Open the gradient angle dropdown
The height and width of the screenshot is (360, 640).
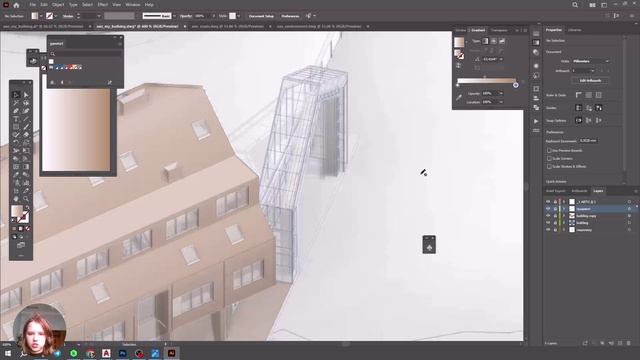pyautogui.click(x=501, y=59)
